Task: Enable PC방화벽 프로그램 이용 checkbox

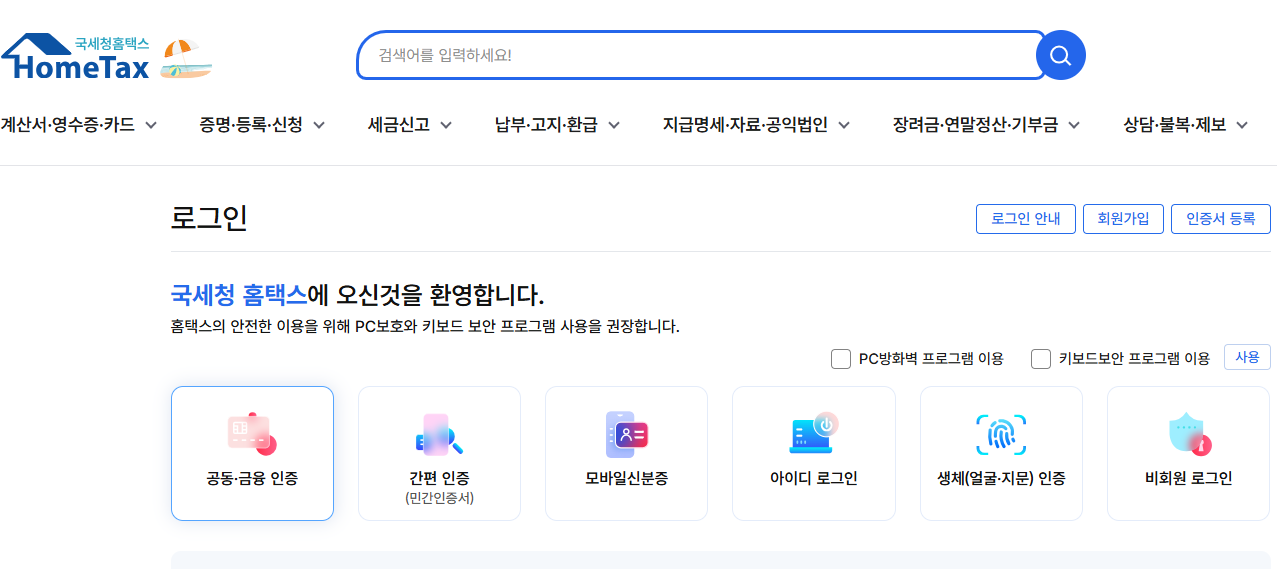Action: pyautogui.click(x=841, y=358)
